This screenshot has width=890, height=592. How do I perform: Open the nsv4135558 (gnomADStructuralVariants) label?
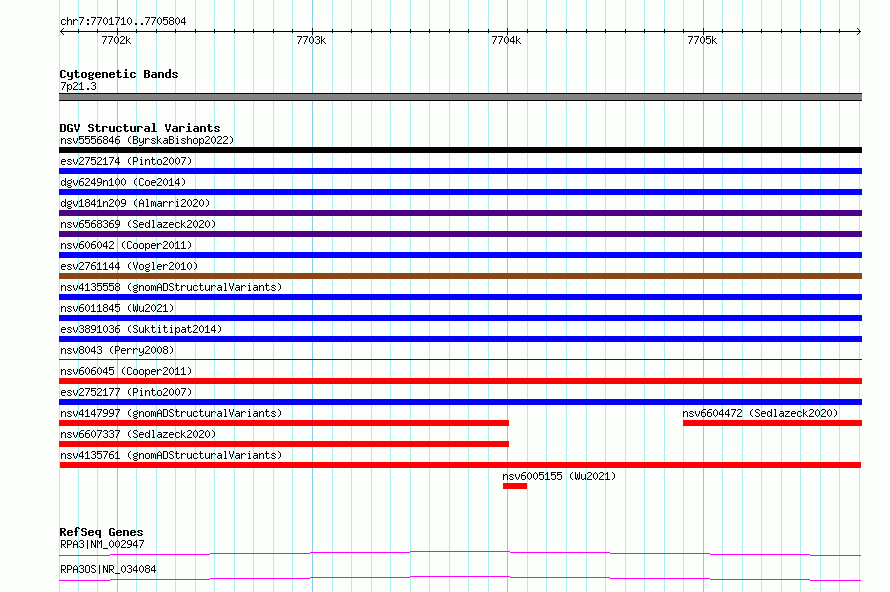coord(171,287)
